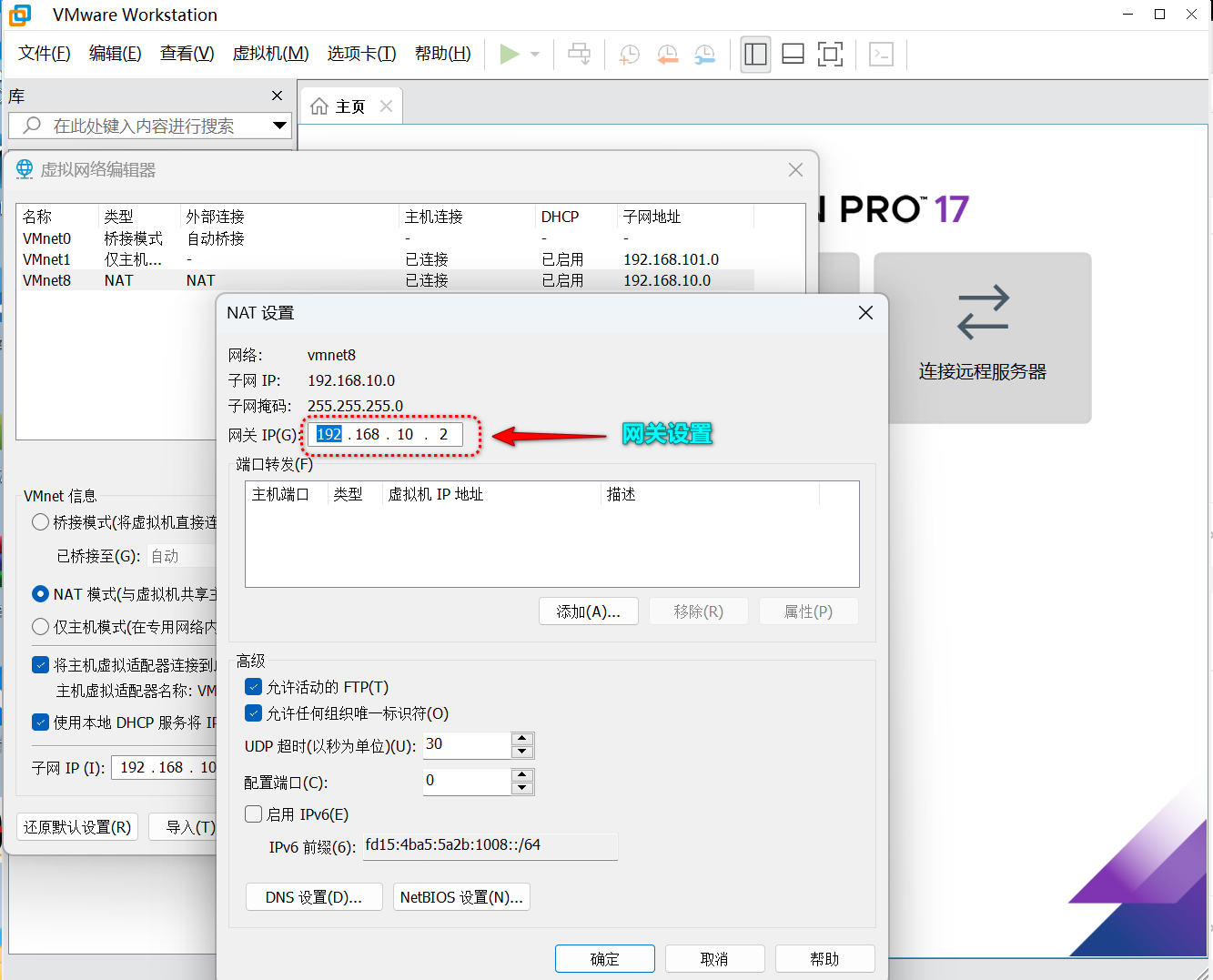Open the 文件(F) menu
The height and width of the screenshot is (980, 1213).
click(45, 54)
